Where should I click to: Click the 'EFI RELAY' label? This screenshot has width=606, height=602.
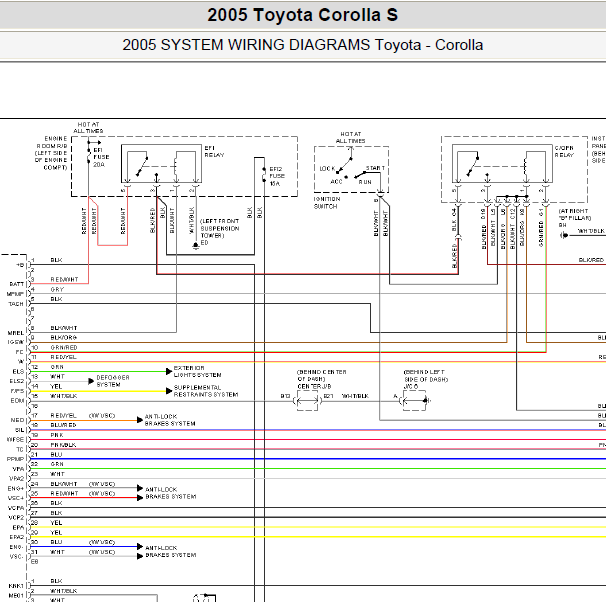pos(214,151)
